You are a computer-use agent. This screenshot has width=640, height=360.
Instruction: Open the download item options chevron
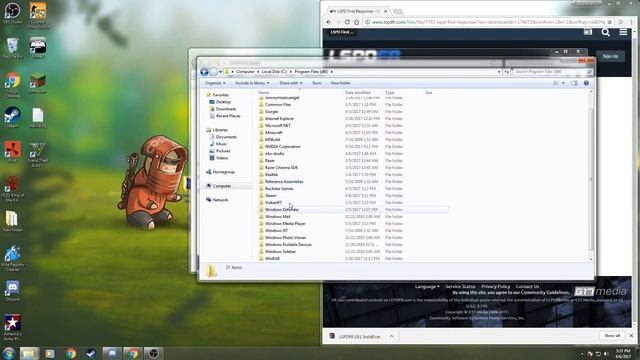391,336
